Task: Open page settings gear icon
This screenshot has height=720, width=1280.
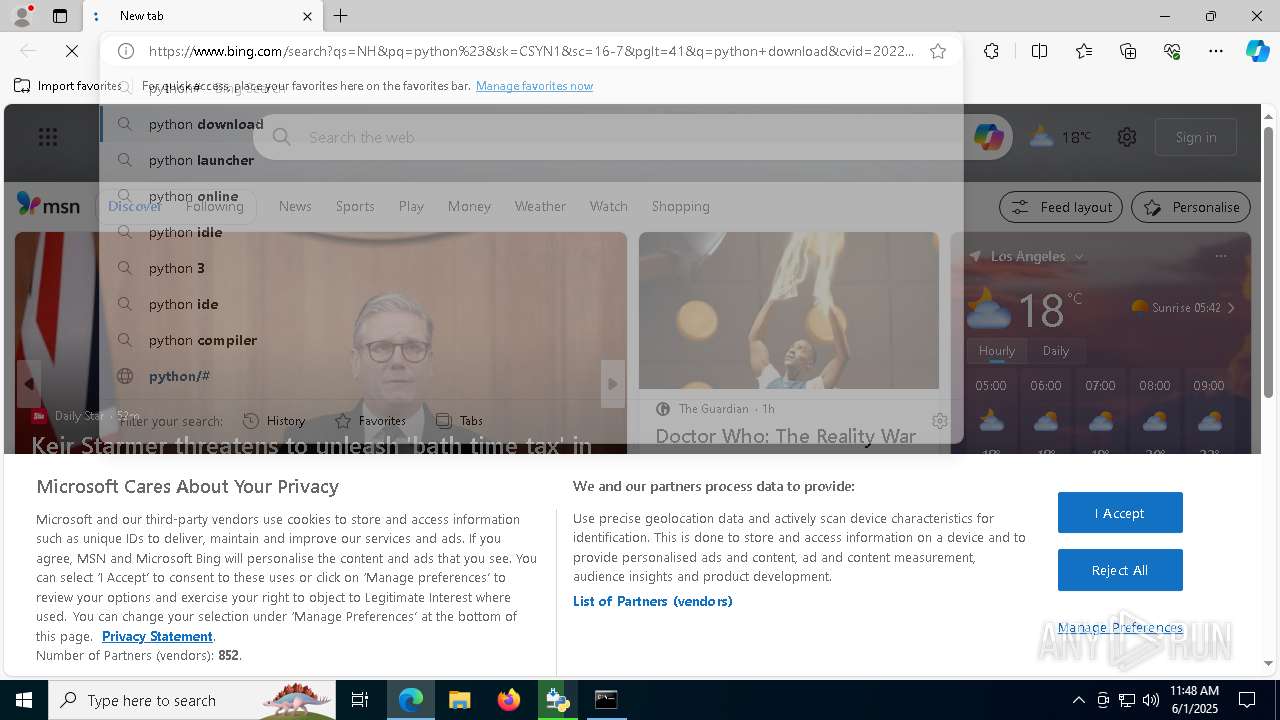Action: point(1127,137)
